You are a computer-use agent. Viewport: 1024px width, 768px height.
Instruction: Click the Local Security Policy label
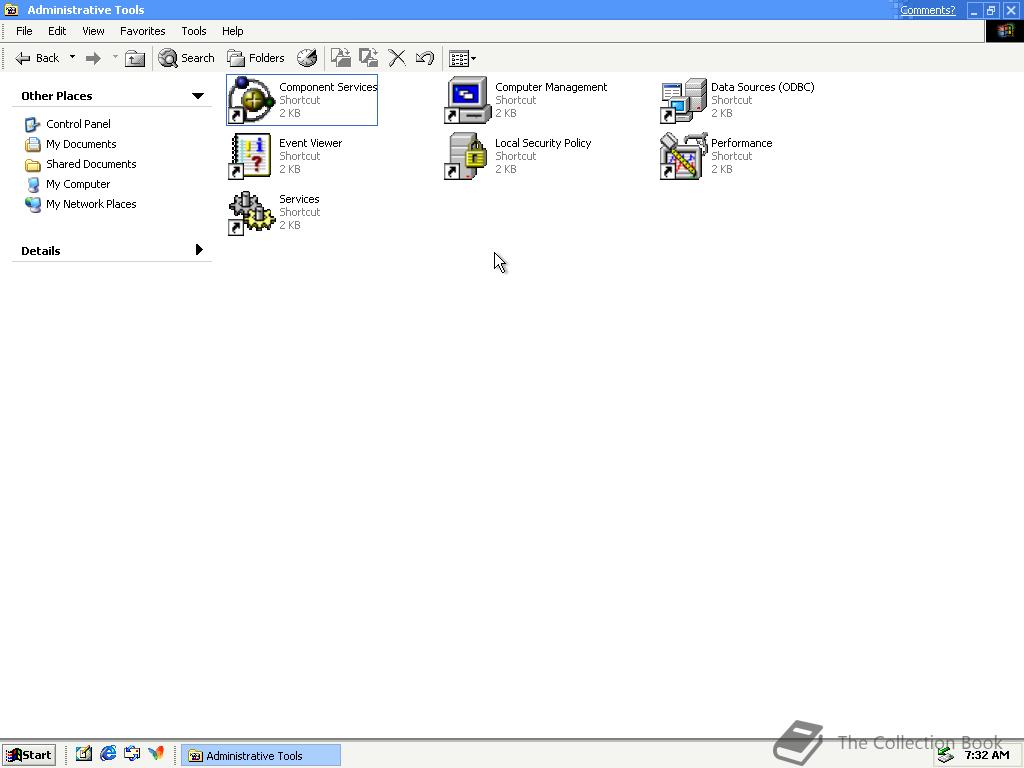[543, 143]
